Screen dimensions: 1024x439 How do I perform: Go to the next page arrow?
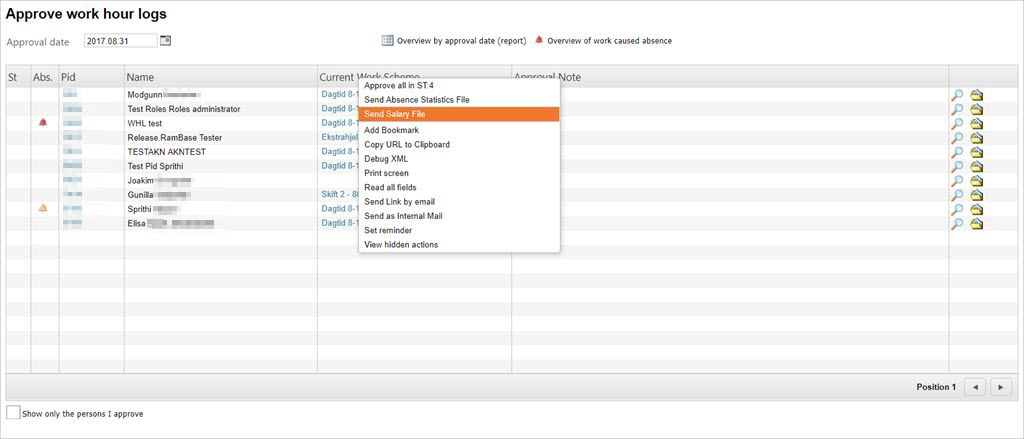(x=1000, y=387)
